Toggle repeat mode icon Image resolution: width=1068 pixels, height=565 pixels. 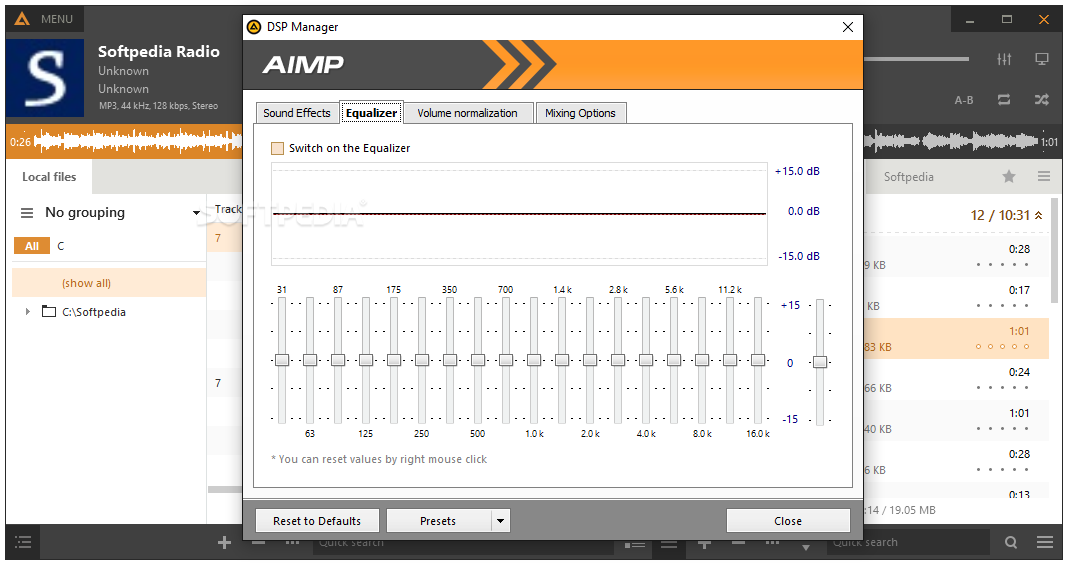[x=1004, y=99]
